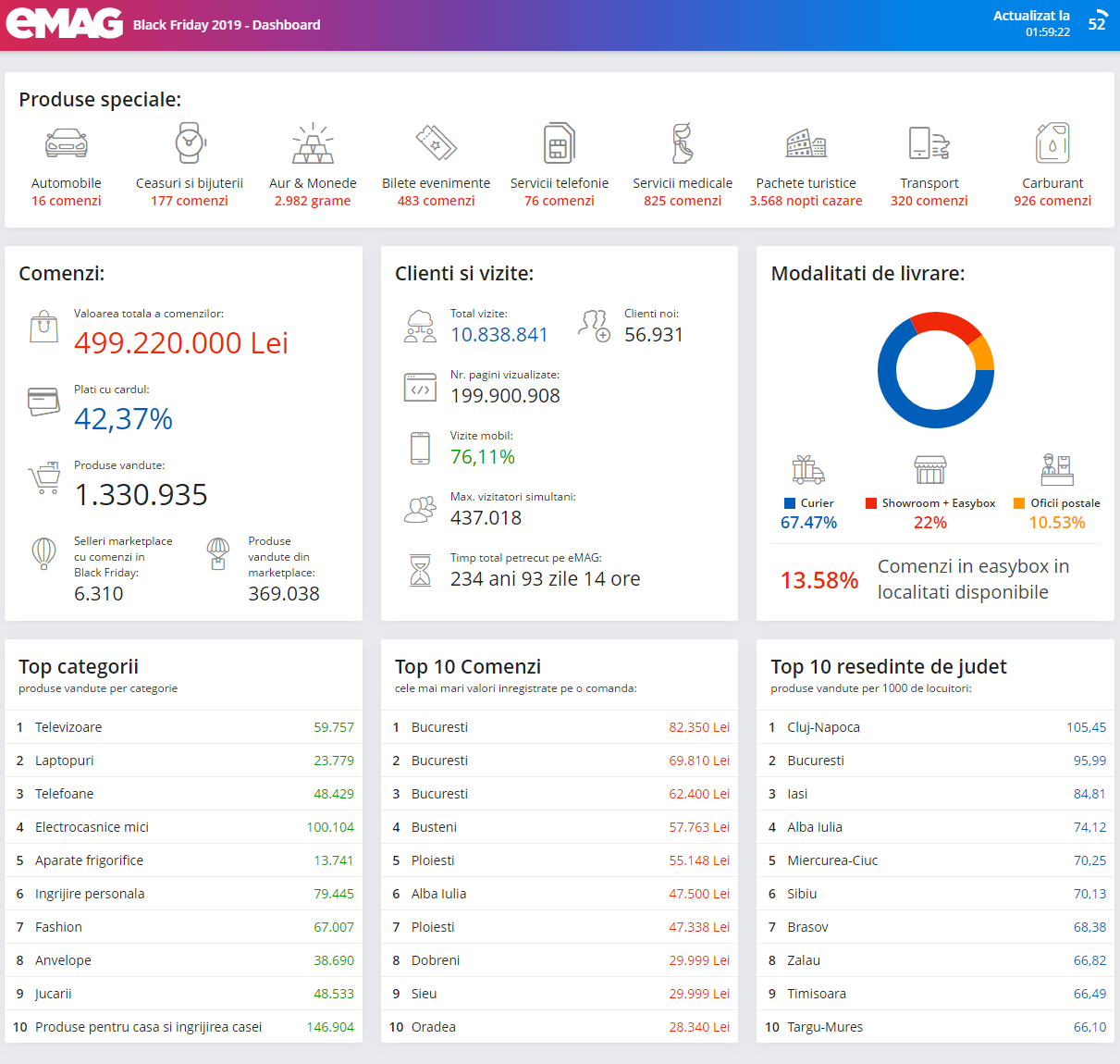Click the Servicii telefonie SIM card icon
The height and width of the screenshot is (1064, 1120).
[560, 143]
